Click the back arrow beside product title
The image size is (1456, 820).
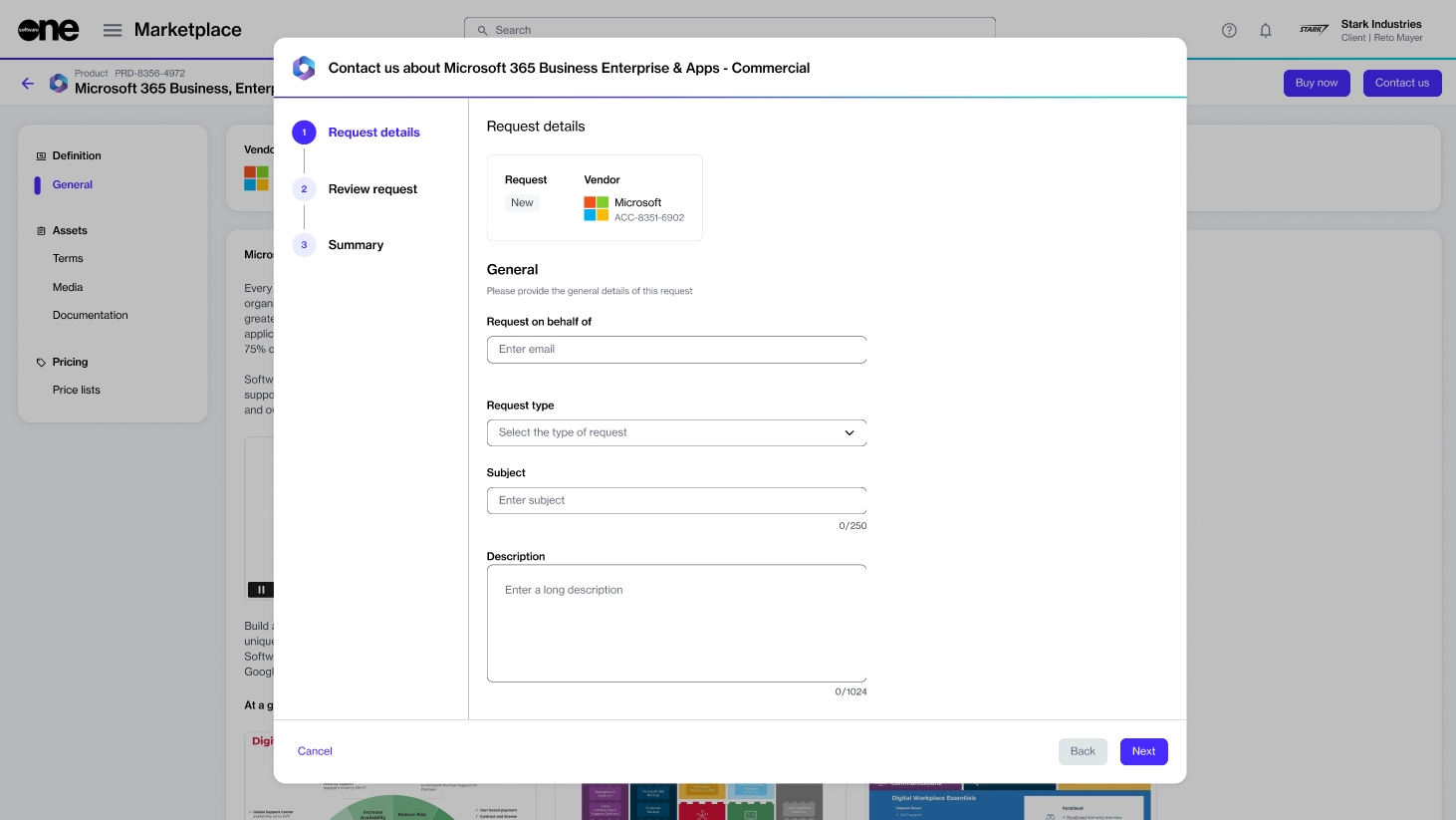click(x=28, y=84)
